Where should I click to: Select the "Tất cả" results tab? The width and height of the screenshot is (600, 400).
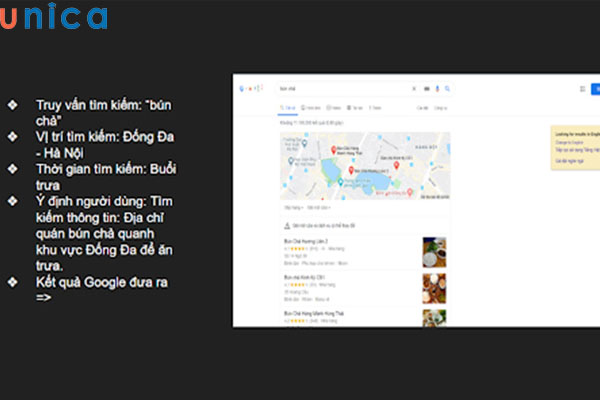coord(288,108)
